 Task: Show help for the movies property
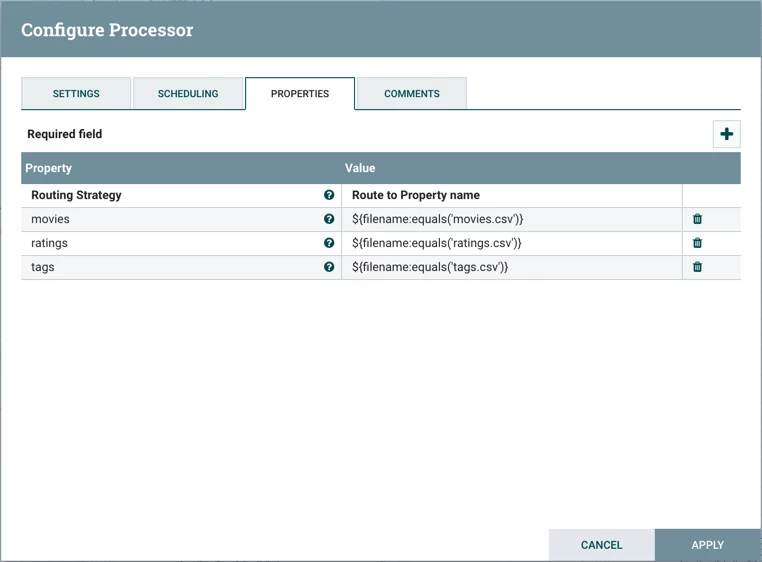329,219
